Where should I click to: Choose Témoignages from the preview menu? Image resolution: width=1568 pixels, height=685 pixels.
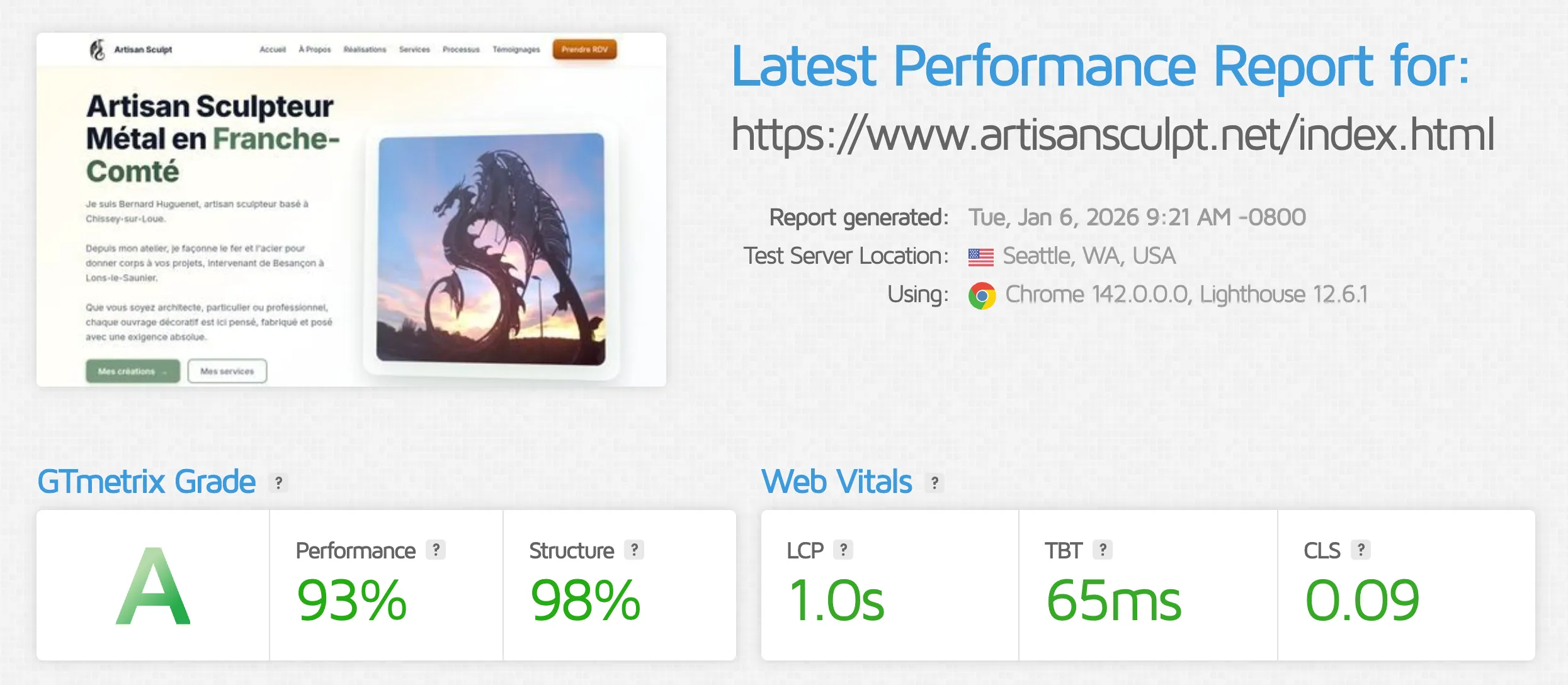tap(516, 50)
